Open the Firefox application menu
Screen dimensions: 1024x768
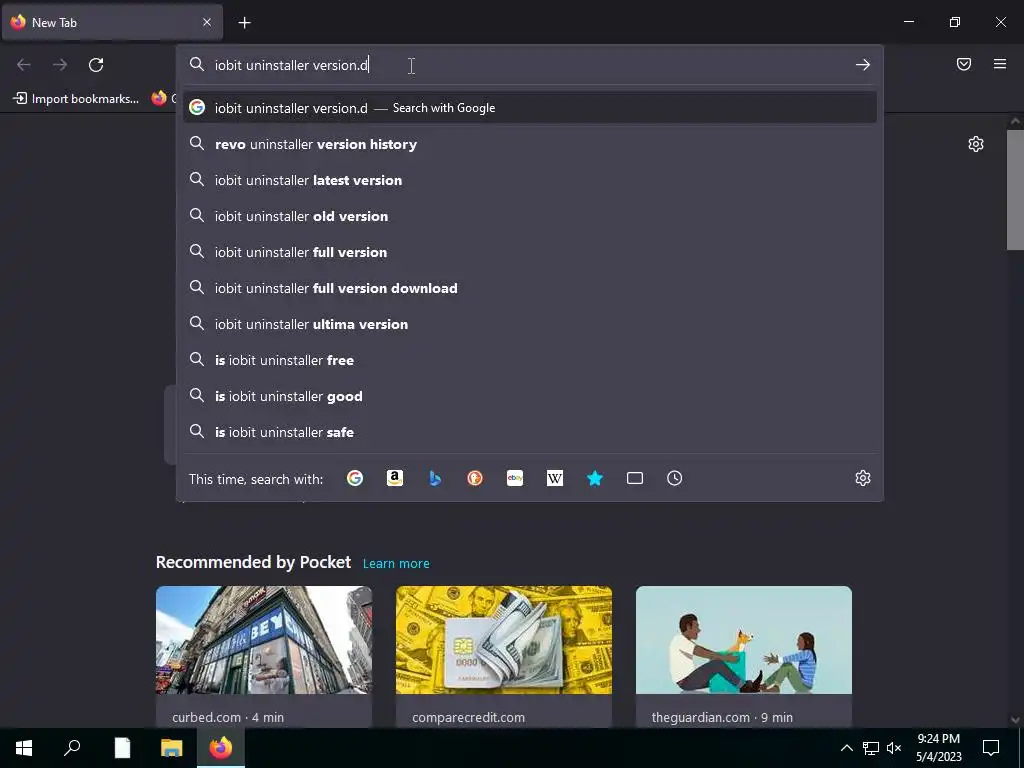(1000, 64)
